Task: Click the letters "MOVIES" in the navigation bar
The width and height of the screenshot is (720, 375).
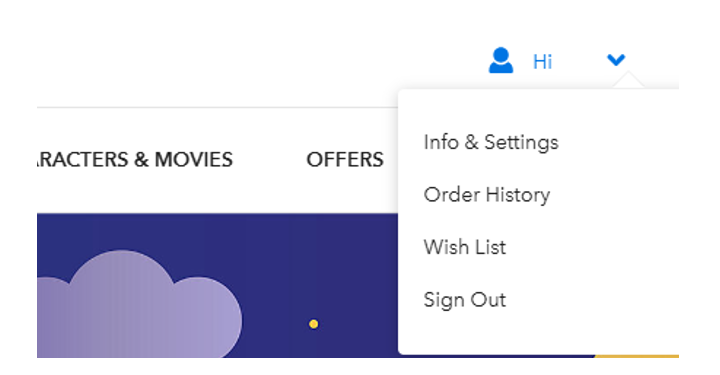Action: (194, 160)
